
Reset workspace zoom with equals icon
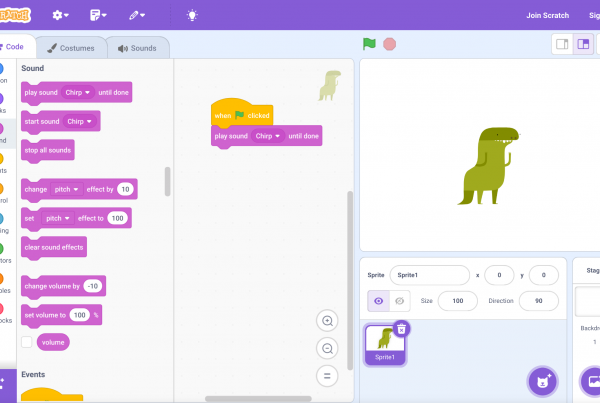[x=327, y=376]
